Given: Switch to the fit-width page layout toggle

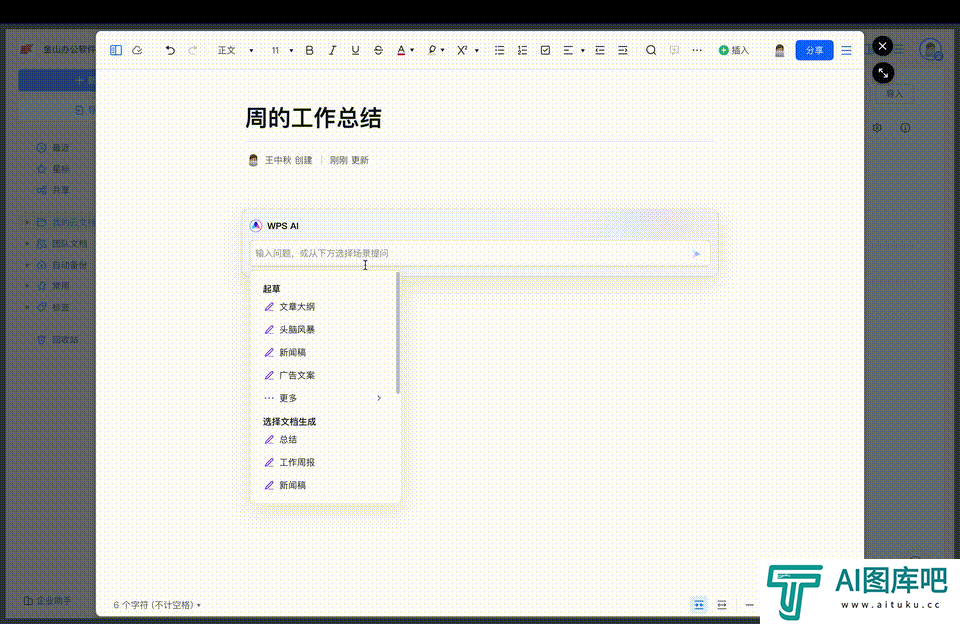Looking at the screenshot, I should [x=722, y=605].
